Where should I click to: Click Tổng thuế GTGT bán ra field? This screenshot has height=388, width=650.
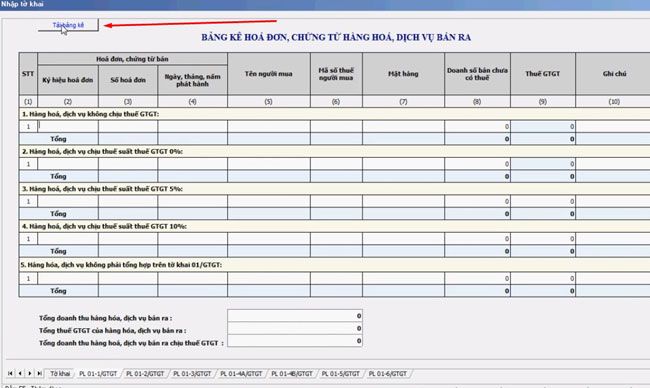(295, 328)
